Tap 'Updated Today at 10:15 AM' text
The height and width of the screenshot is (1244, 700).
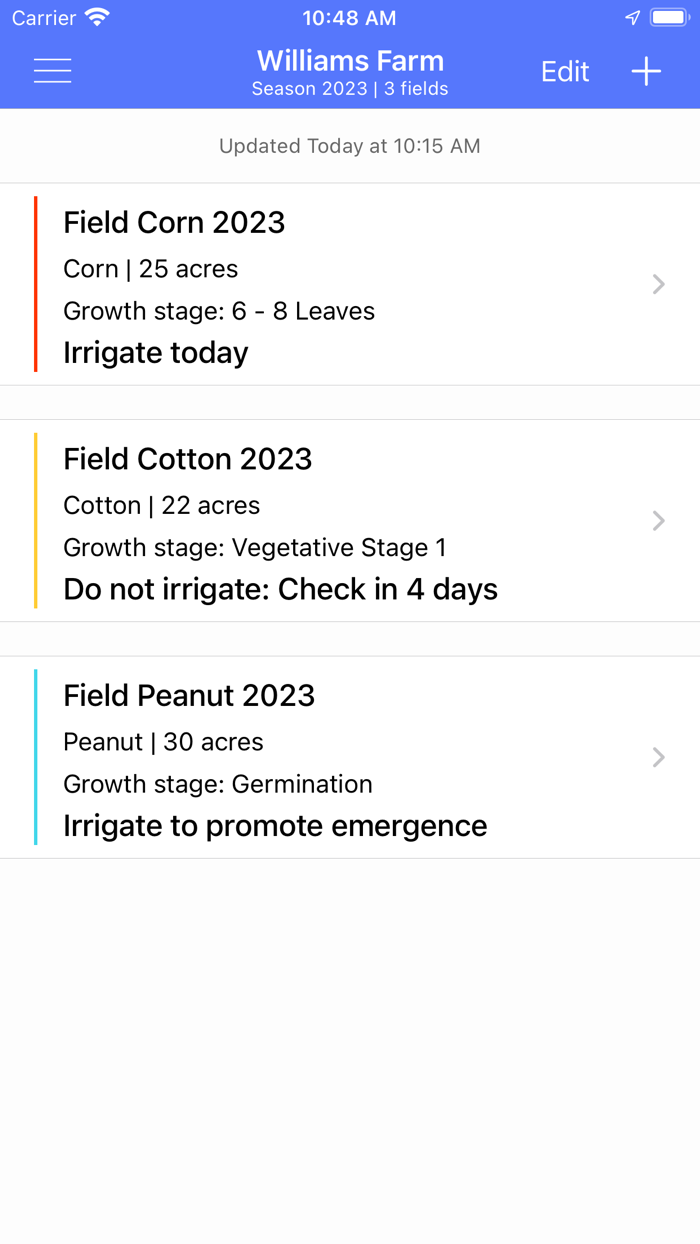(349, 146)
